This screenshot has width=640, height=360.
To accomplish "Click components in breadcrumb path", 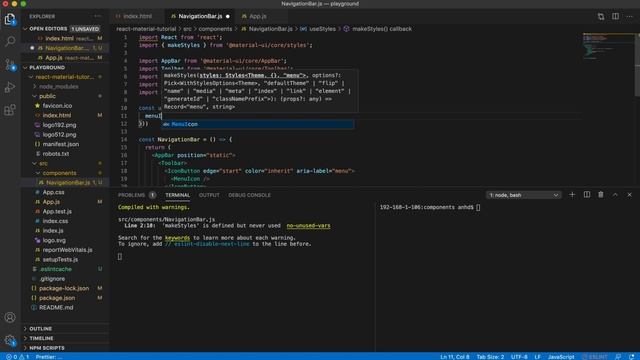I will tap(215, 29).
